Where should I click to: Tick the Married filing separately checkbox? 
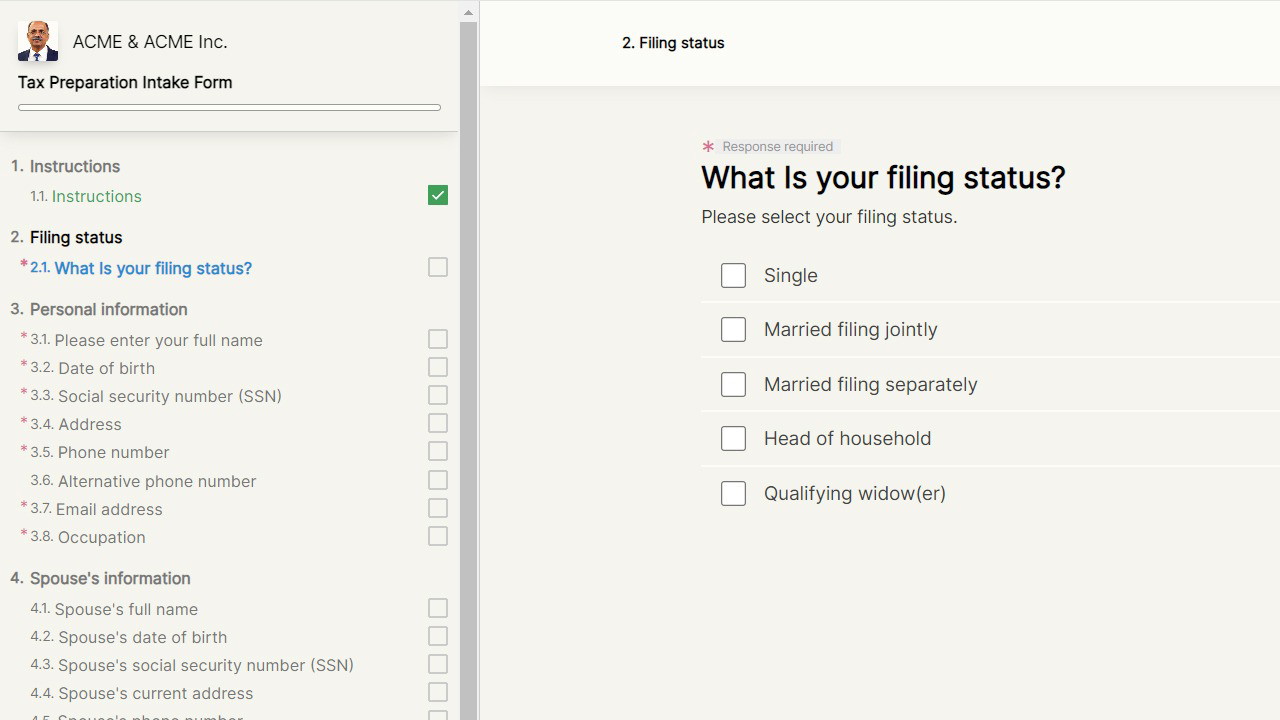pyautogui.click(x=733, y=385)
